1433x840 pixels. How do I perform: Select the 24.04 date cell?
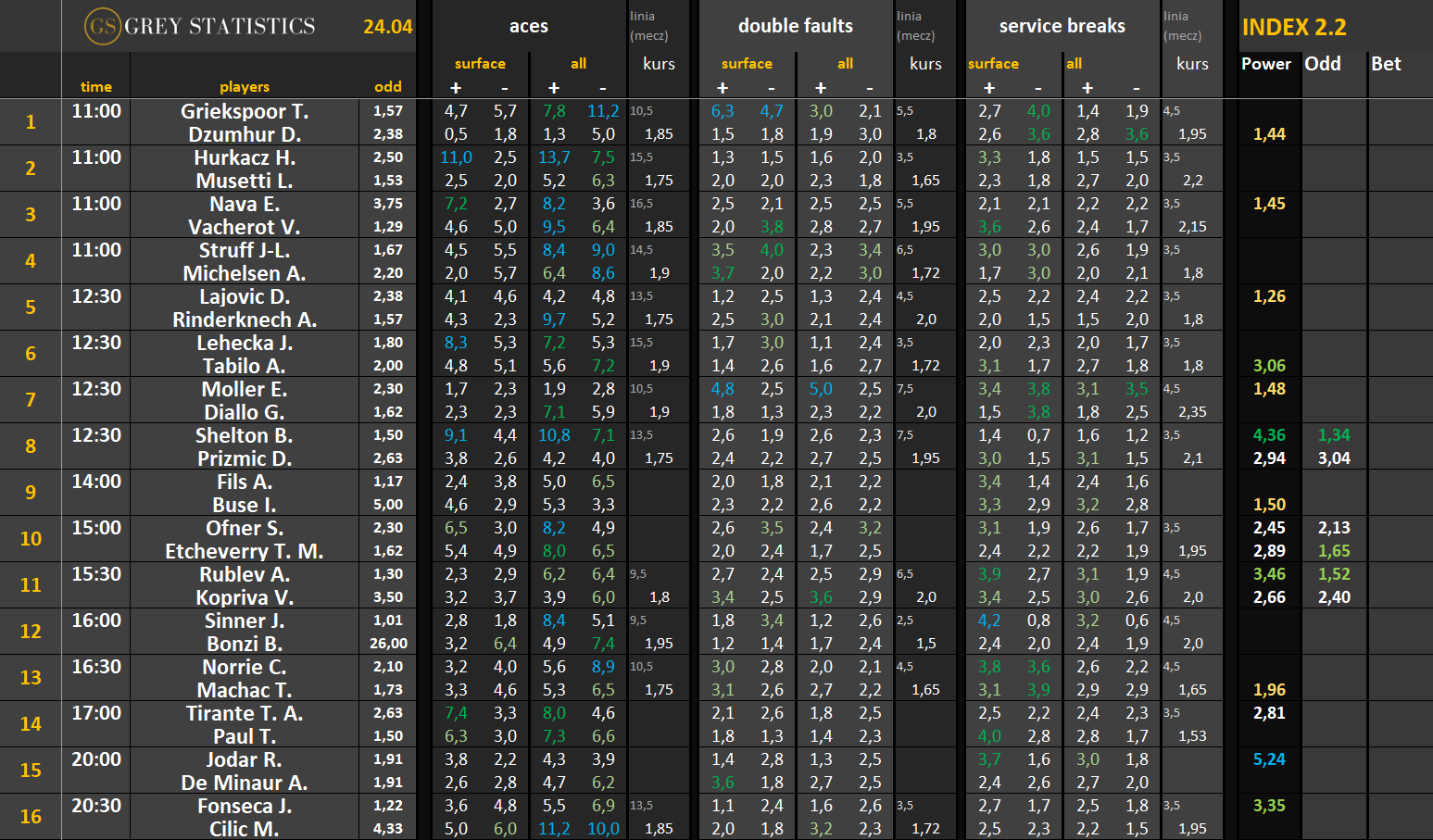(387, 27)
